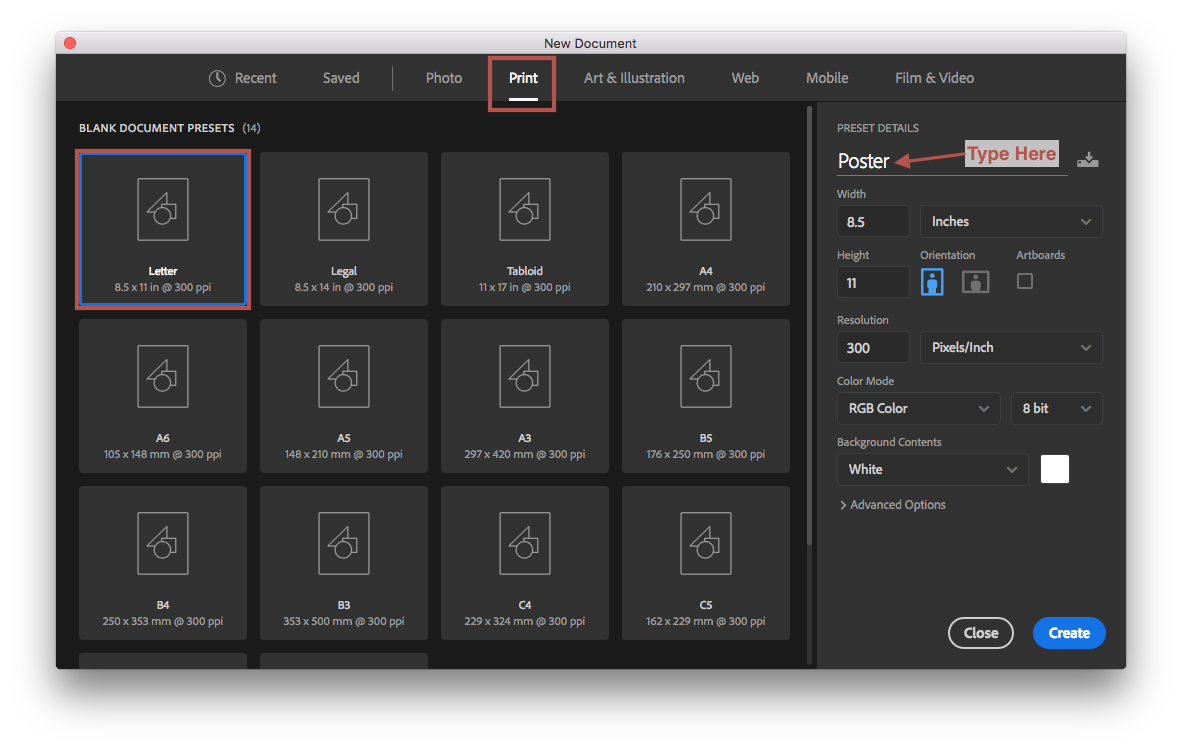Open the 8 bit depth dropdown
This screenshot has width=1182, height=749.
click(1056, 408)
